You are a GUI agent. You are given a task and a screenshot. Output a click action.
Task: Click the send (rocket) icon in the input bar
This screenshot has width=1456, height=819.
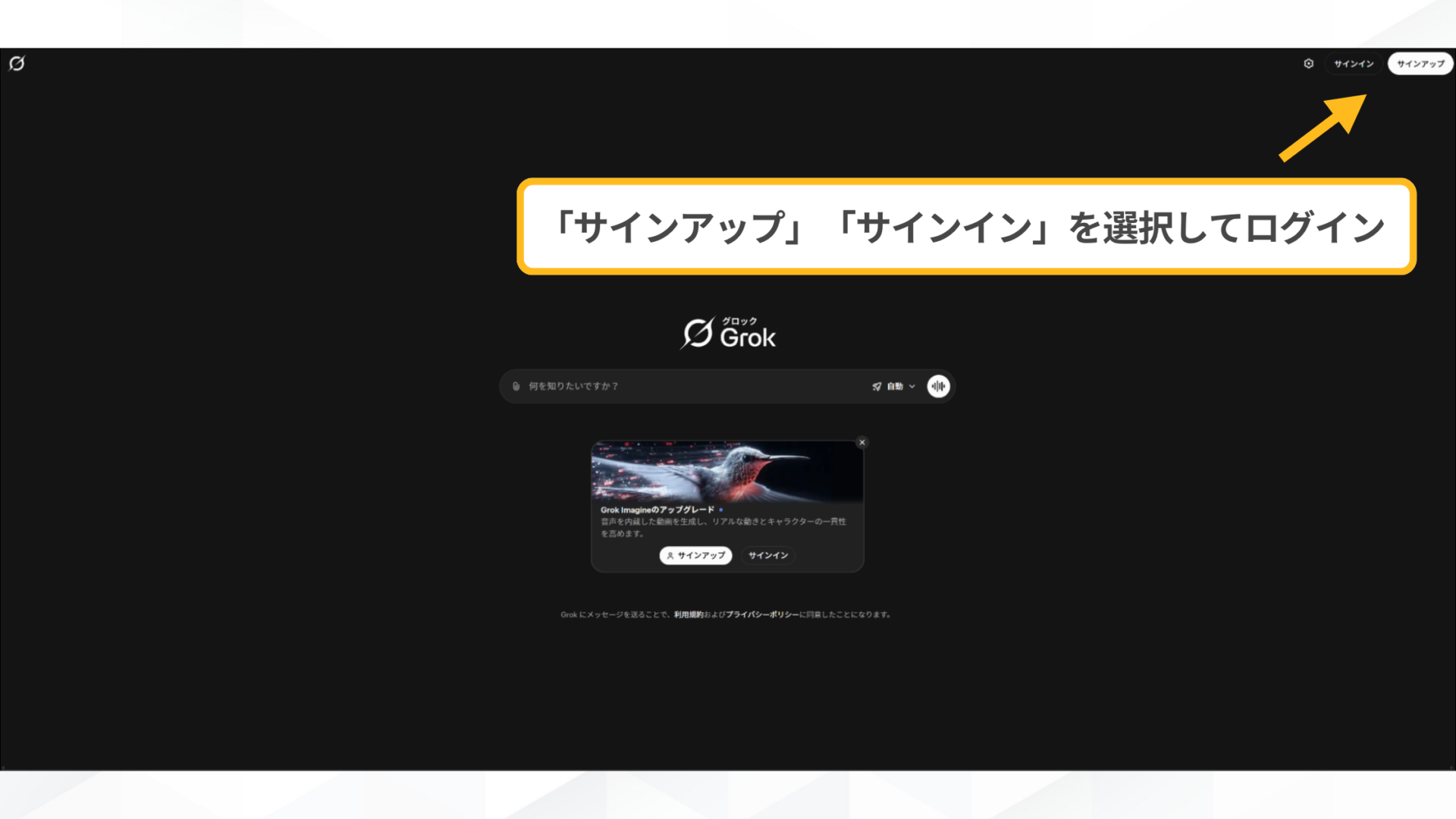coord(877,385)
